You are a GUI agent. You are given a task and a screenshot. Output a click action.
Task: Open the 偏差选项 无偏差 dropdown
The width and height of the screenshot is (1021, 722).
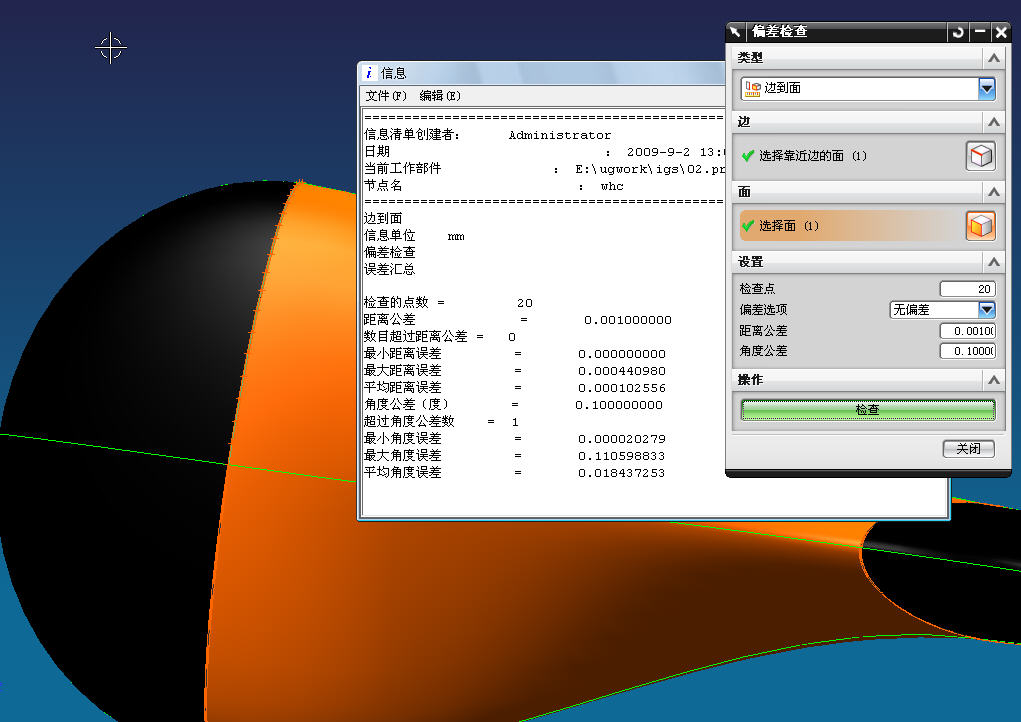point(986,309)
